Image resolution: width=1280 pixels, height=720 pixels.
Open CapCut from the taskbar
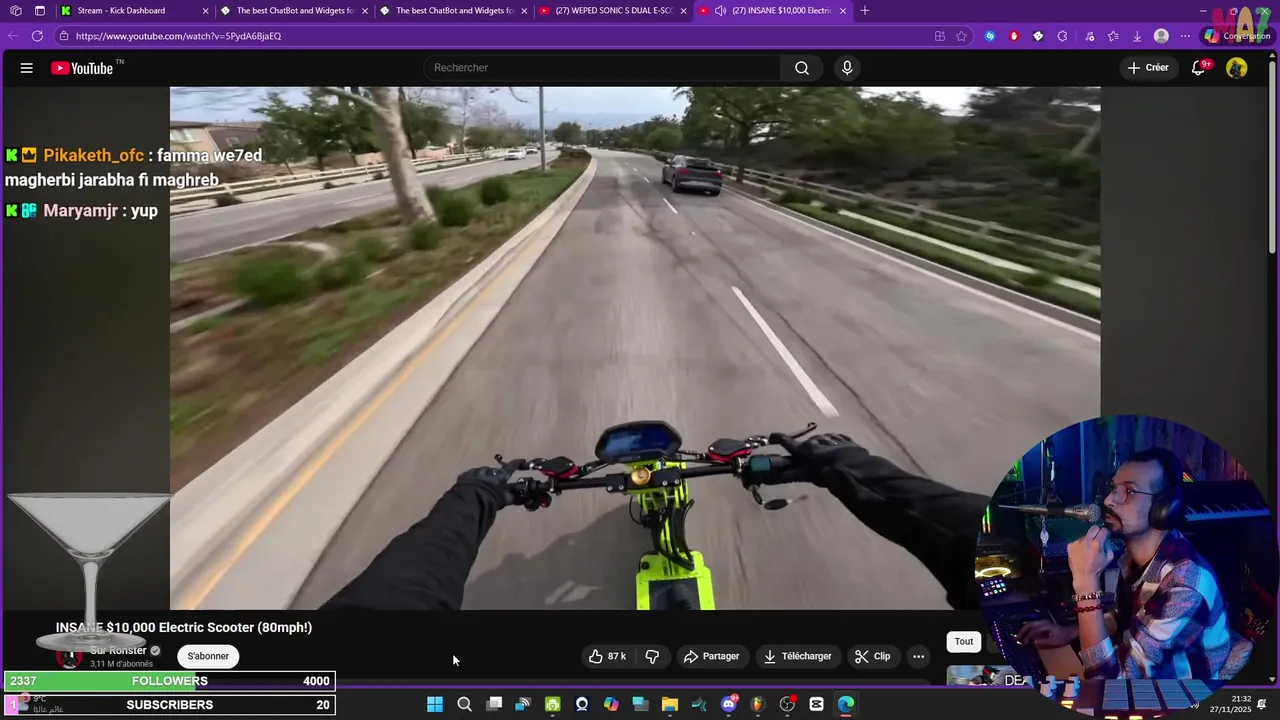point(817,704)
